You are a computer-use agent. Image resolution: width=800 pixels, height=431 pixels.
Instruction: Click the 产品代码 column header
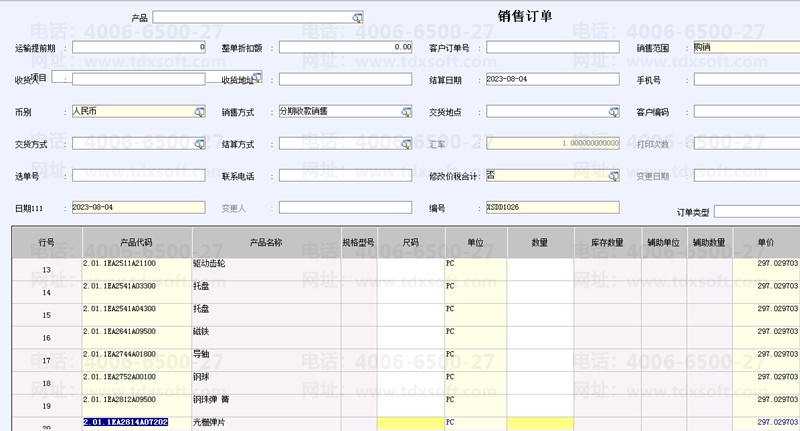[x=137, y=242]
